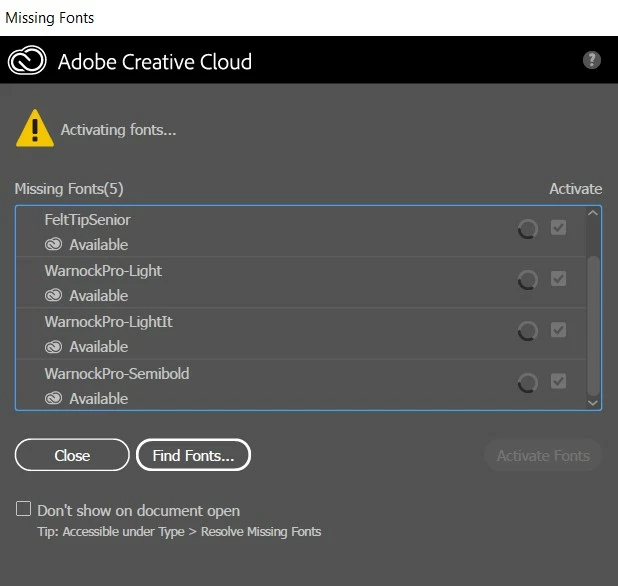This screenshot has width=618, height=586.
Task: Click Available status under WarnockPro-Semibold
Action: [99, 398]
